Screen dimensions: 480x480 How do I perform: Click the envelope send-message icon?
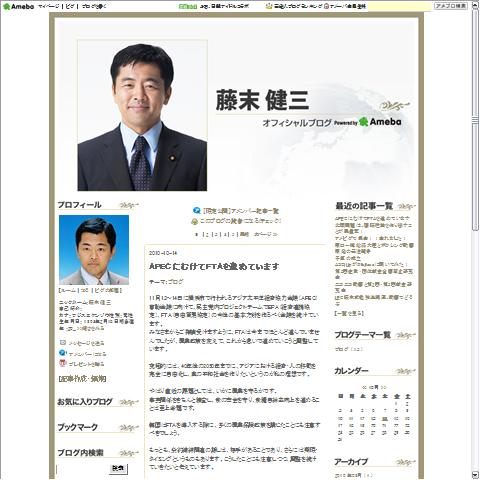coord(63,343)
